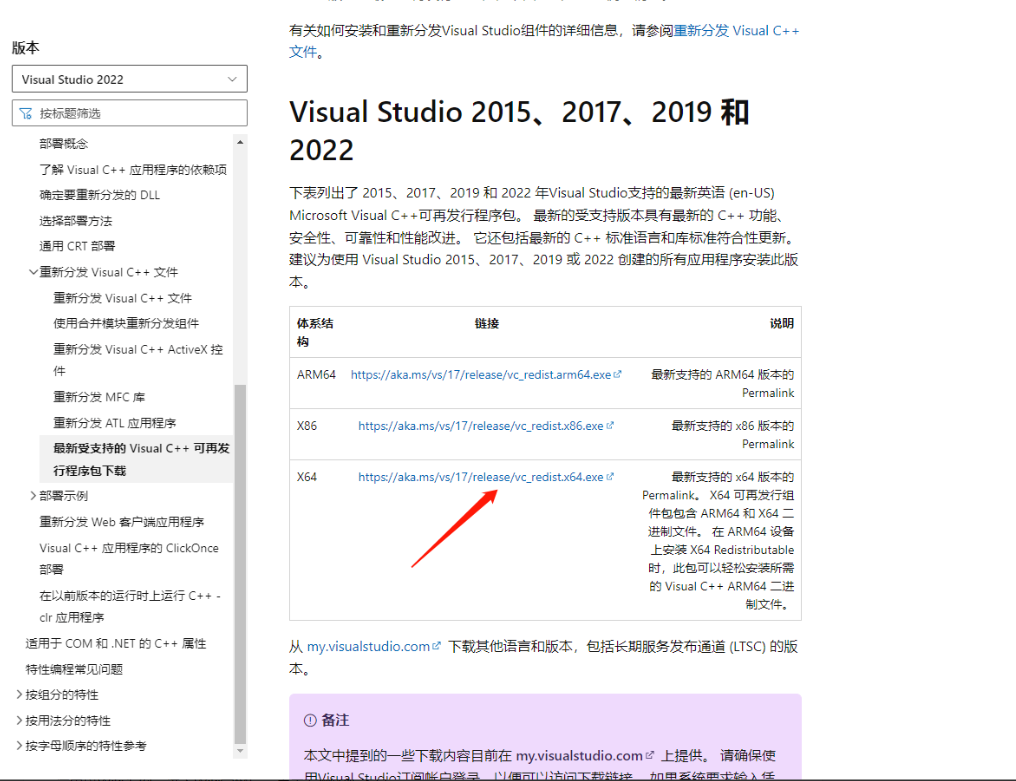This screenshot has width=1016, height=781.
Task: Expand 按用法分的特性
Action: (19, 721)
